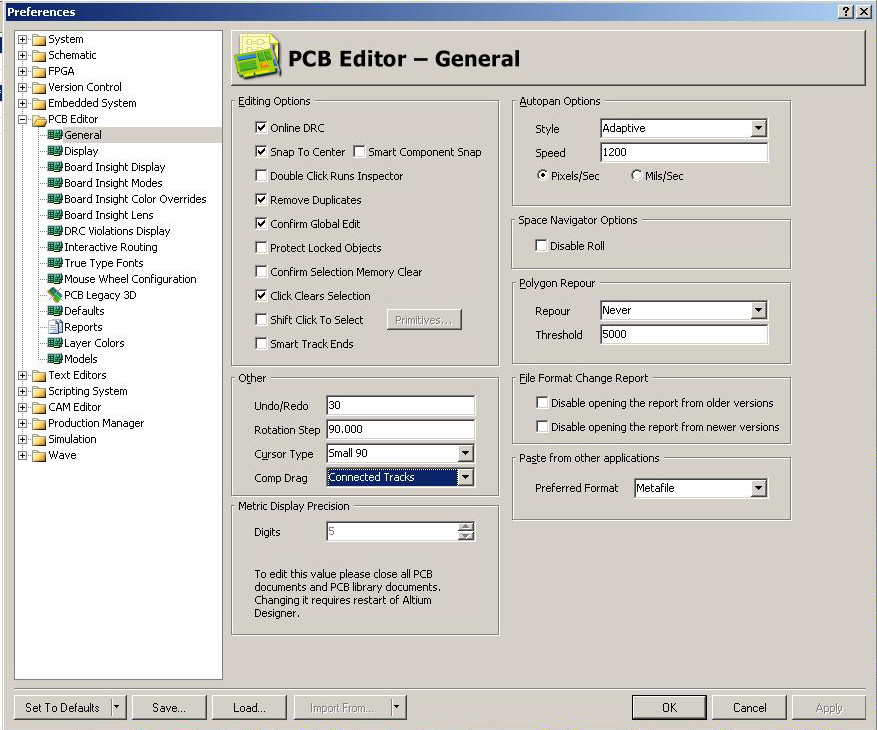Click the General page icon in tree

point(55,135)
